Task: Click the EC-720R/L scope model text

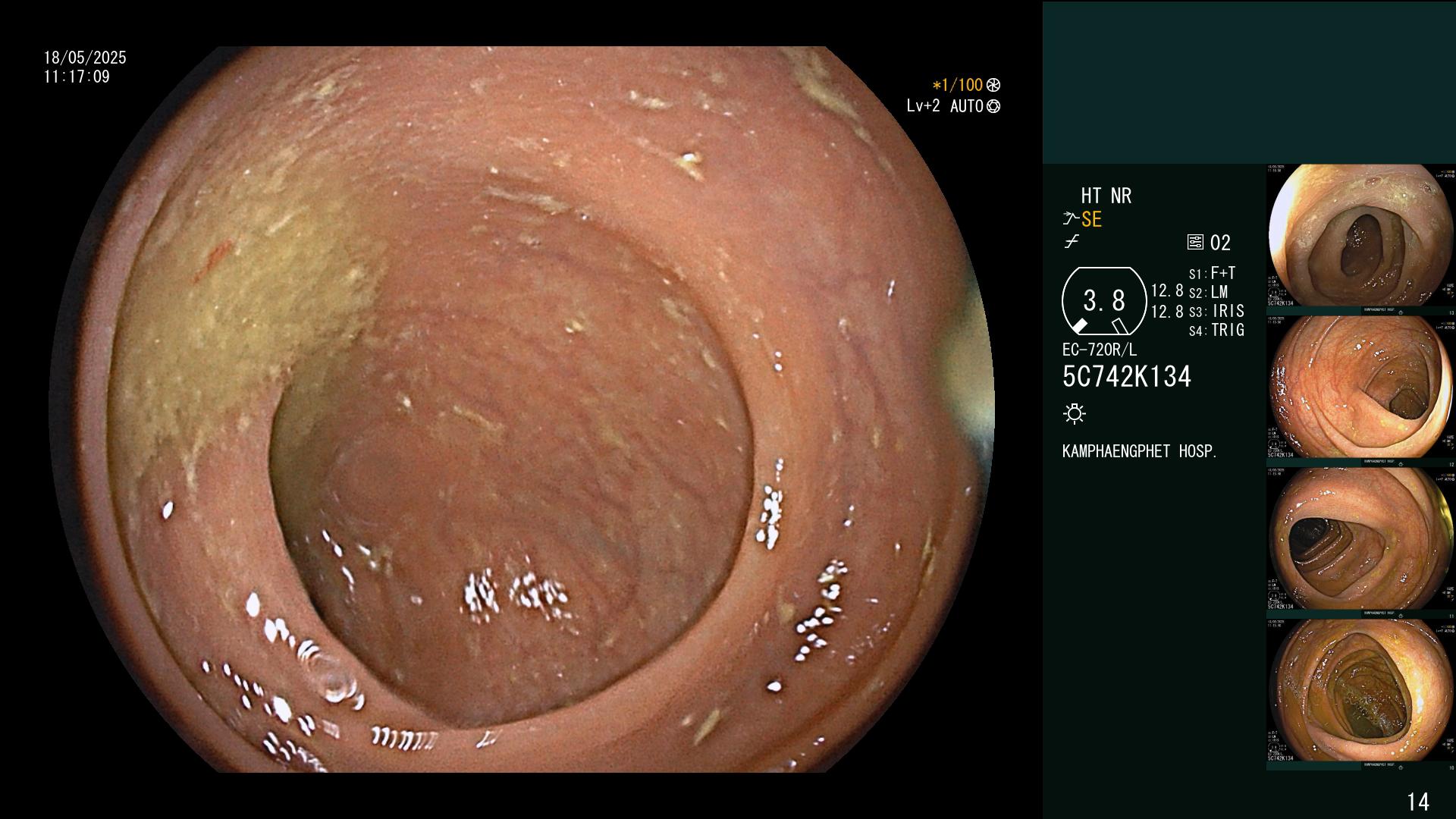Action: click(1100, 350)
